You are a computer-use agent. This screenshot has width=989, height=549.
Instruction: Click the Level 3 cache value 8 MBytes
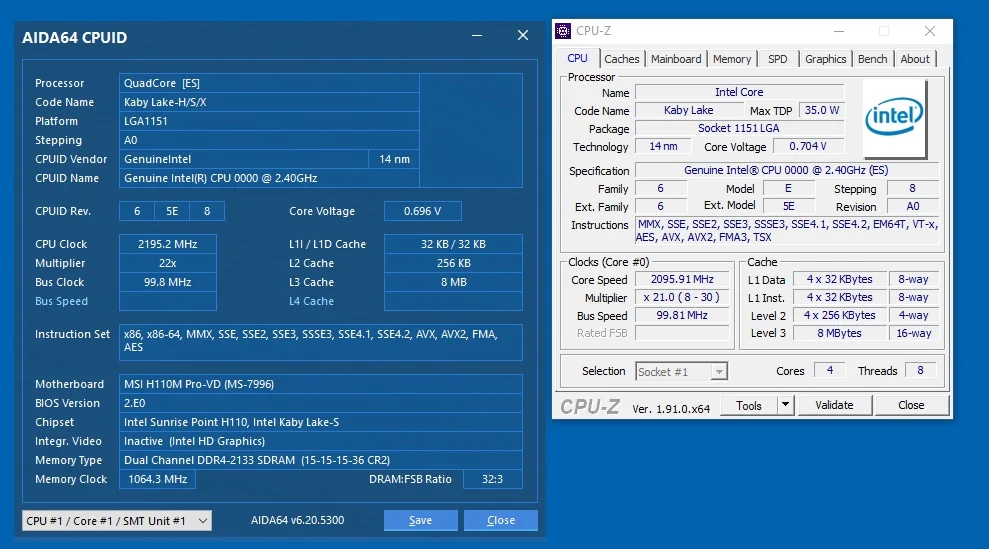[x=840, y=333]
